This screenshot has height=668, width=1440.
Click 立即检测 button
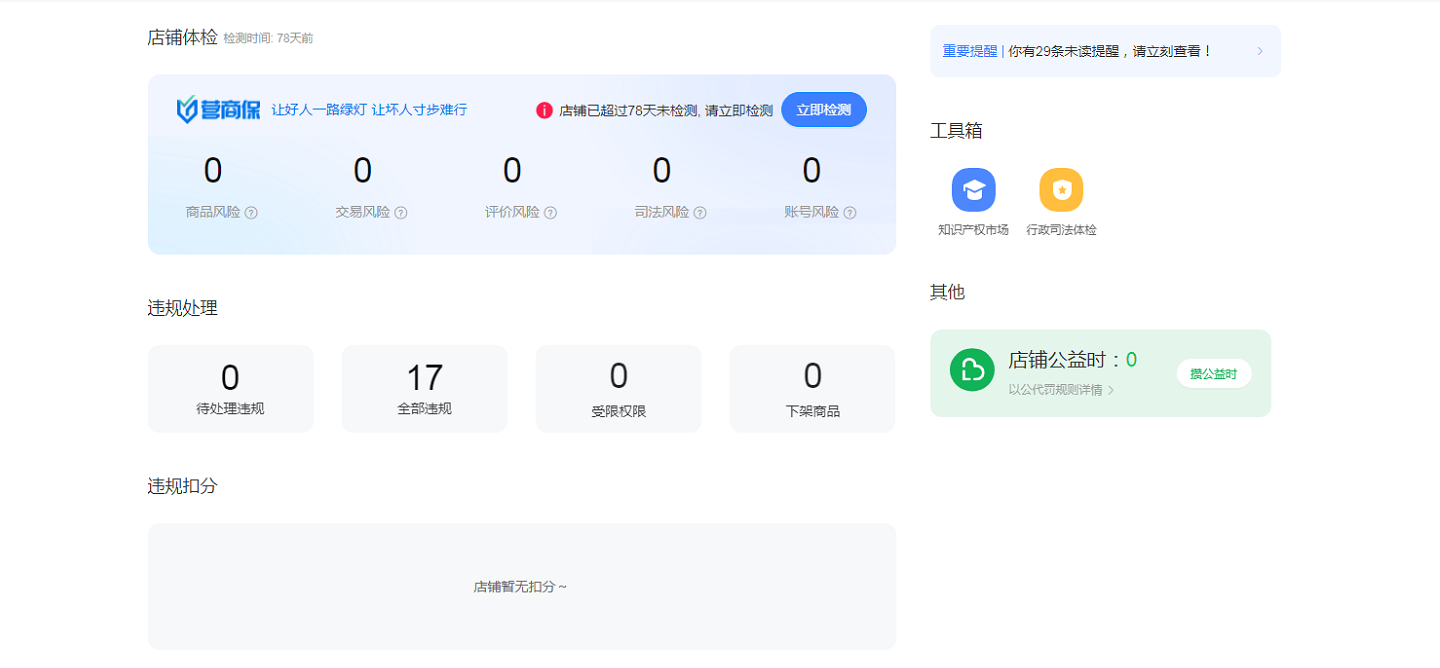tap(824, 110)
